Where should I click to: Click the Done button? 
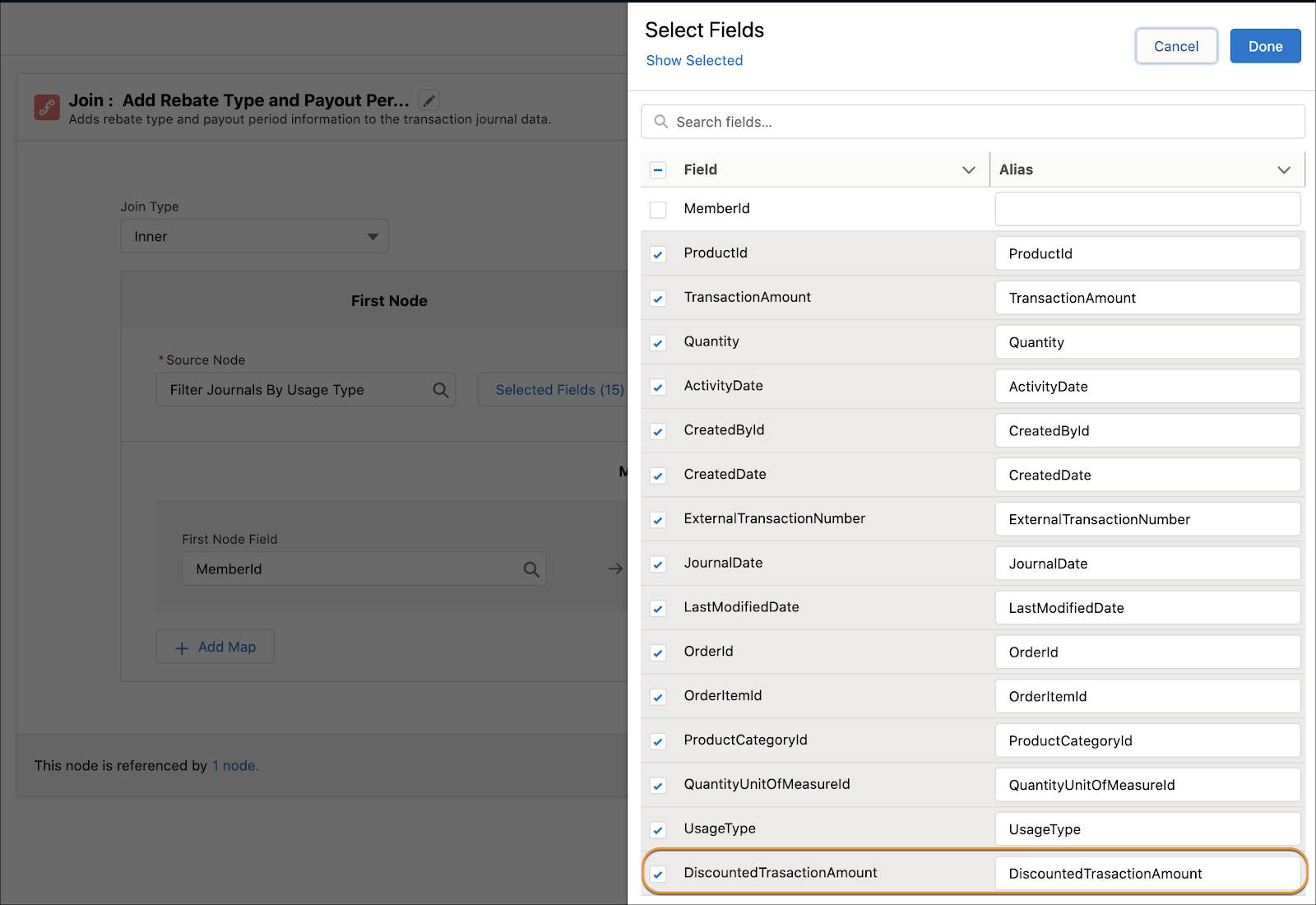tap(1264, 46)
